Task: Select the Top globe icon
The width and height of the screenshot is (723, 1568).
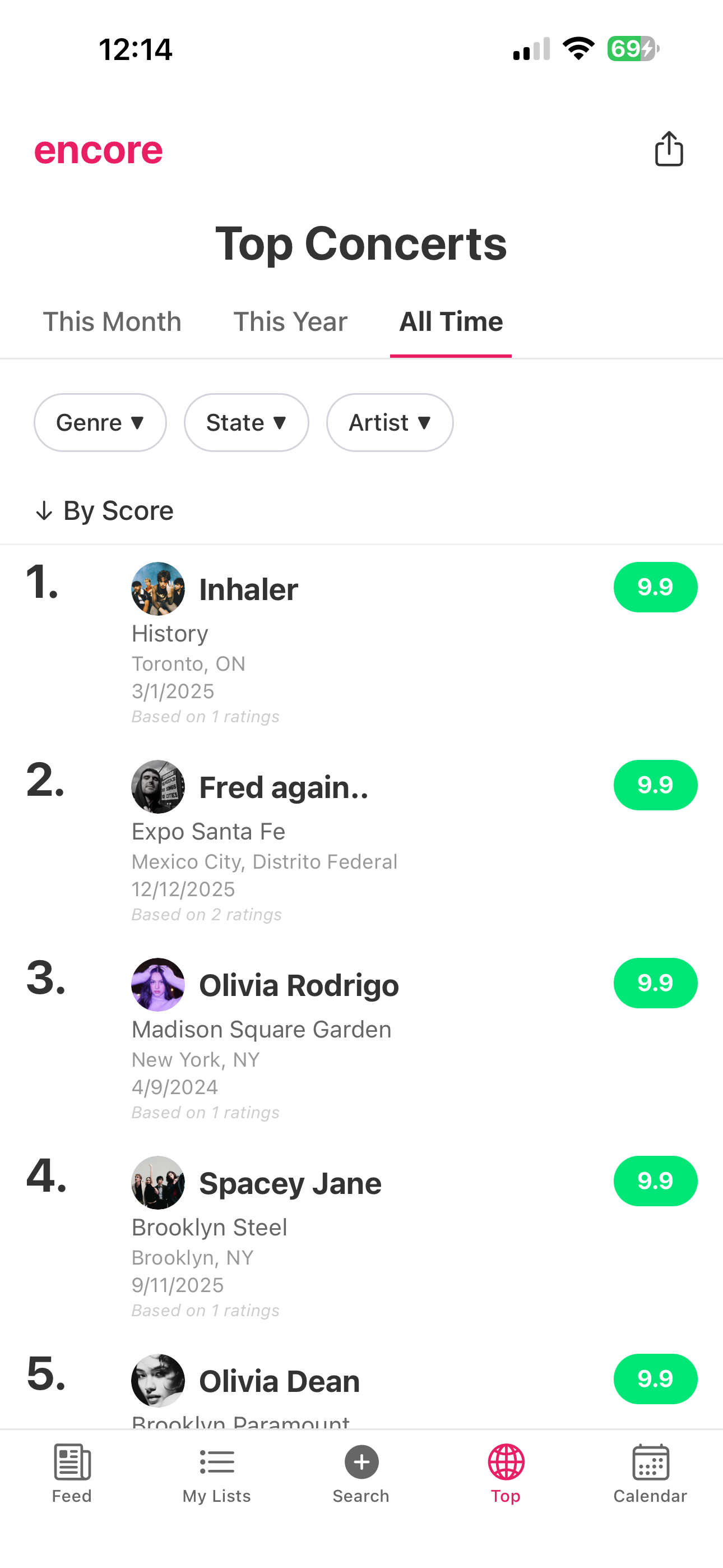Action: (x=506, y=1461)
